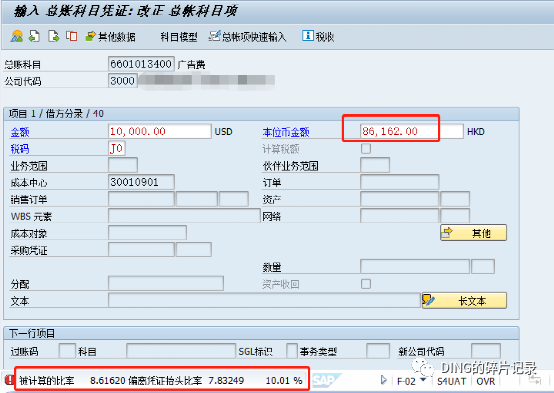Click the 文本 text input field
Screen dimensions: 554x393
(x=264, y=300)
